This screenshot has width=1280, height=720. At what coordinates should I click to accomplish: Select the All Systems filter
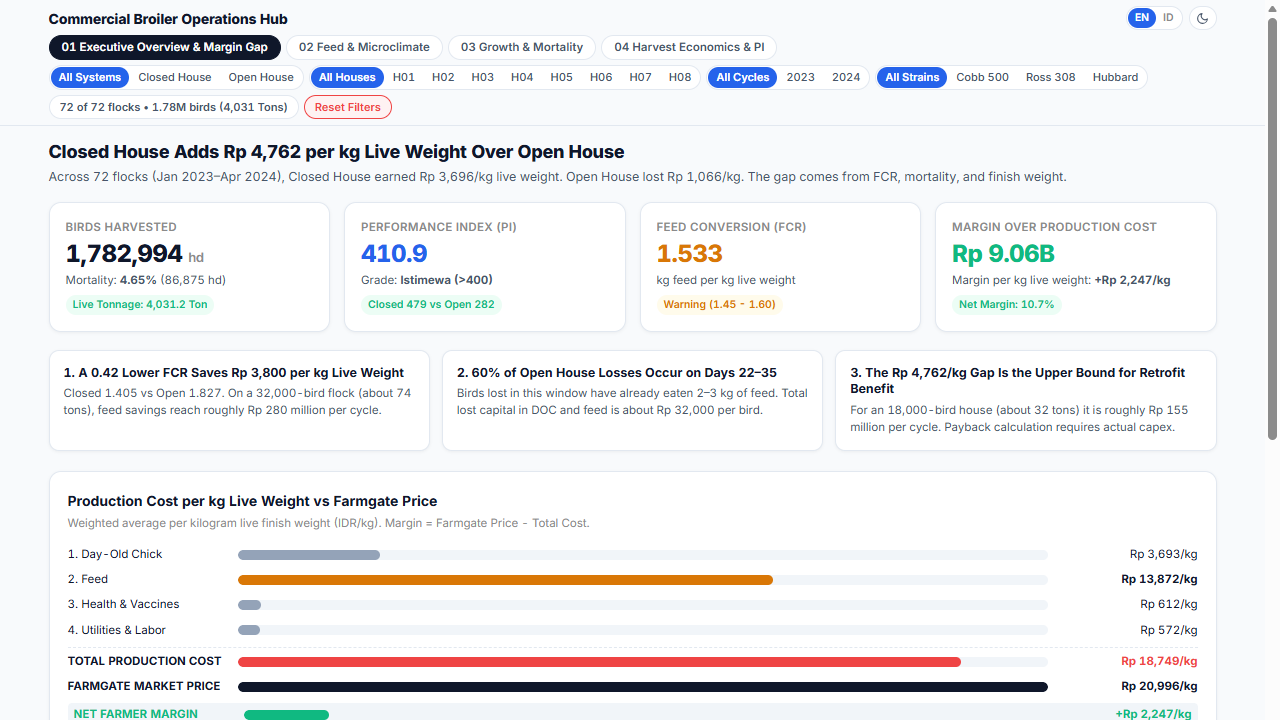(x=90, y=77)
